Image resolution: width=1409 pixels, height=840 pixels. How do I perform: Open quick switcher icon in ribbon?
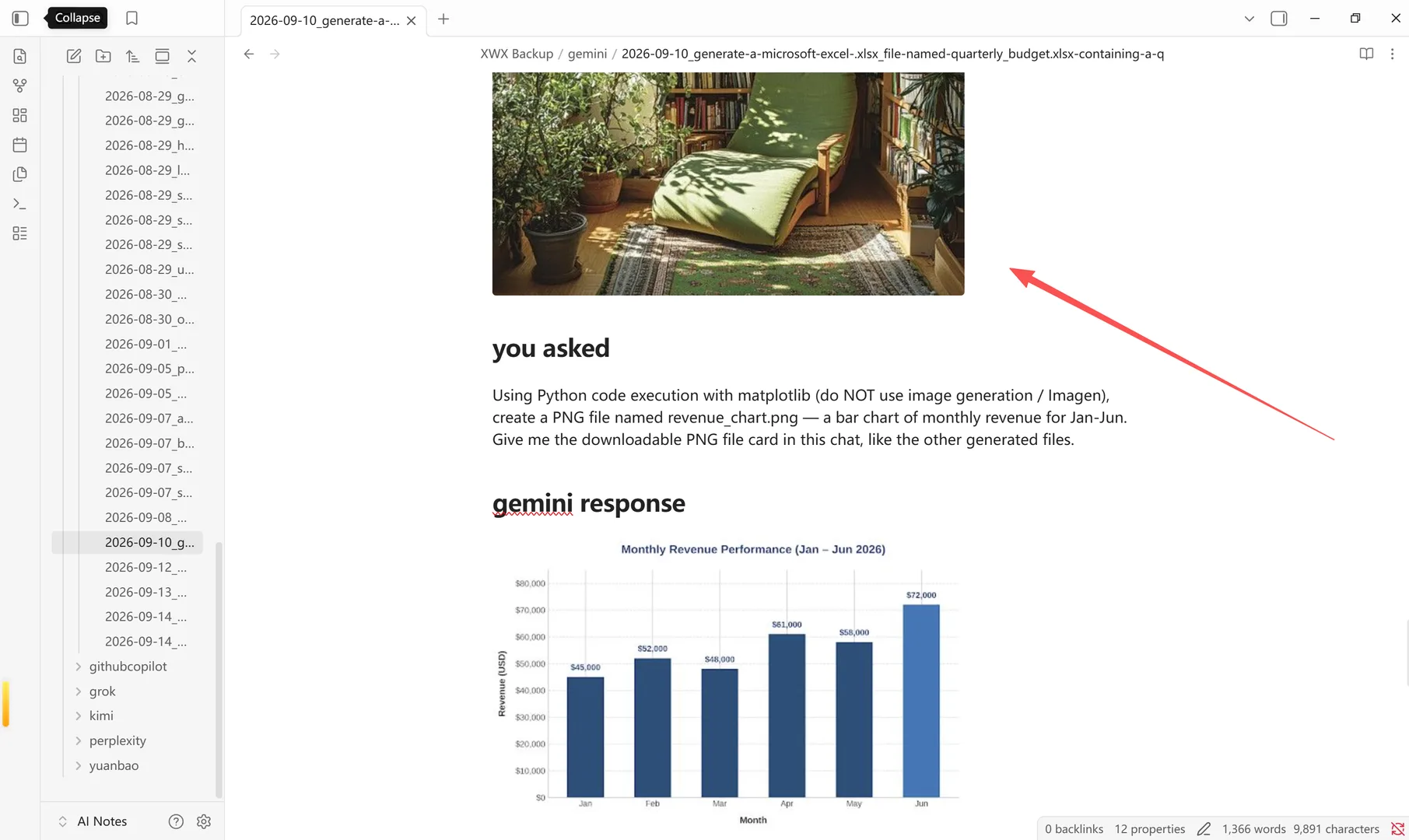[20, 56]
